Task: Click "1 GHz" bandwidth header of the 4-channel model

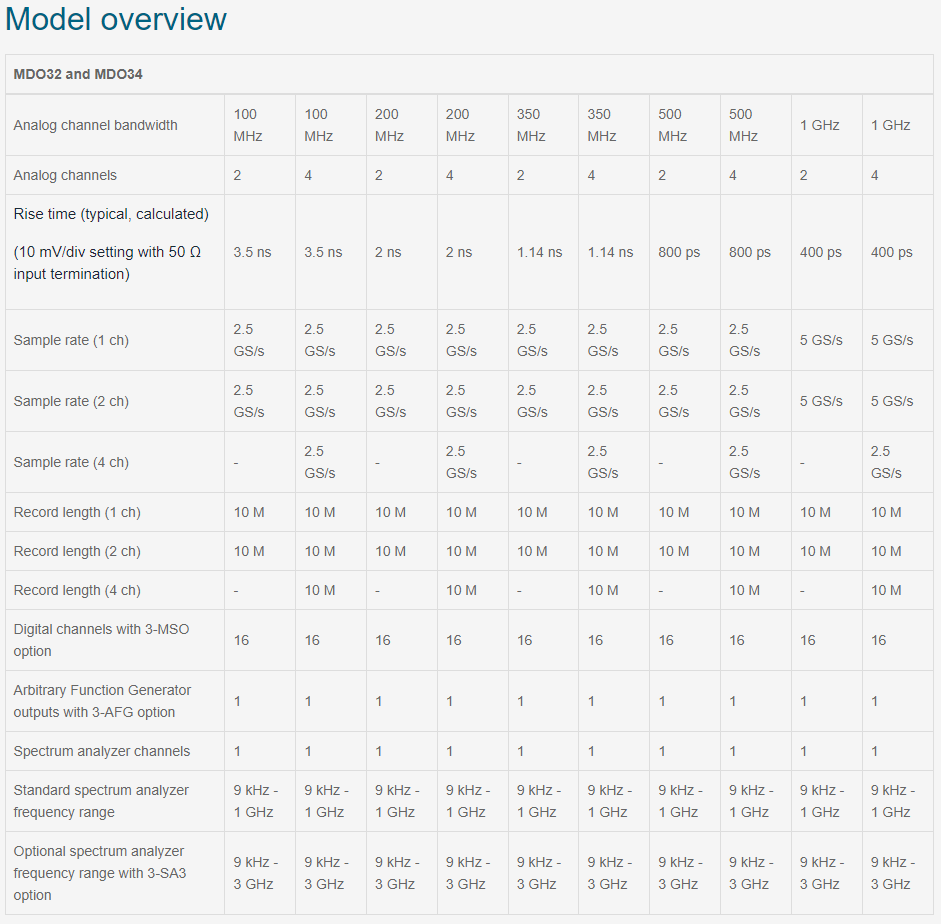Action: pos(891,125)
